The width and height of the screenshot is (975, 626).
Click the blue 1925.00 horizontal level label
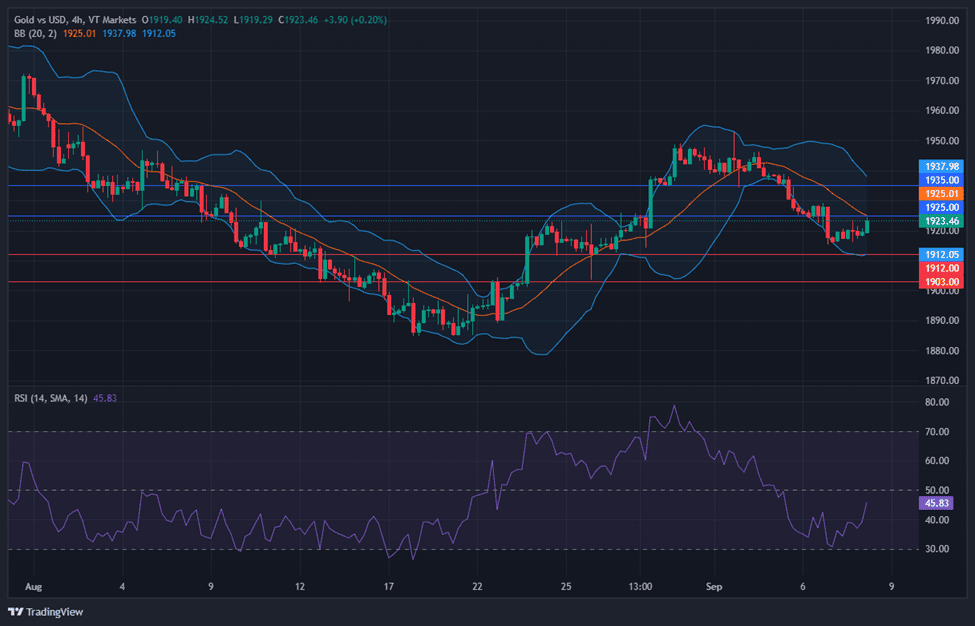pyautogui.click(x=940, y=207)
